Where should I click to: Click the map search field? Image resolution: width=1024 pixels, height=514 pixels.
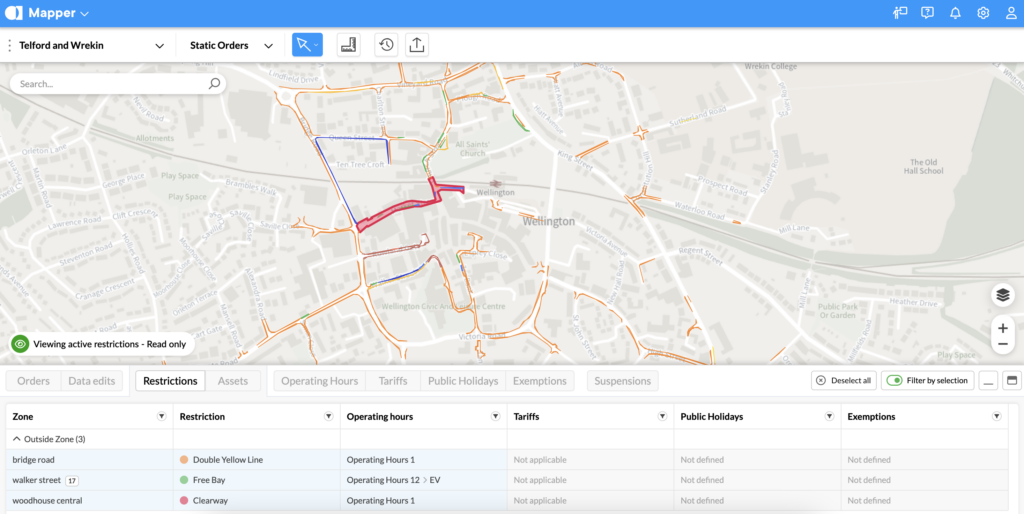click(110, 84)
